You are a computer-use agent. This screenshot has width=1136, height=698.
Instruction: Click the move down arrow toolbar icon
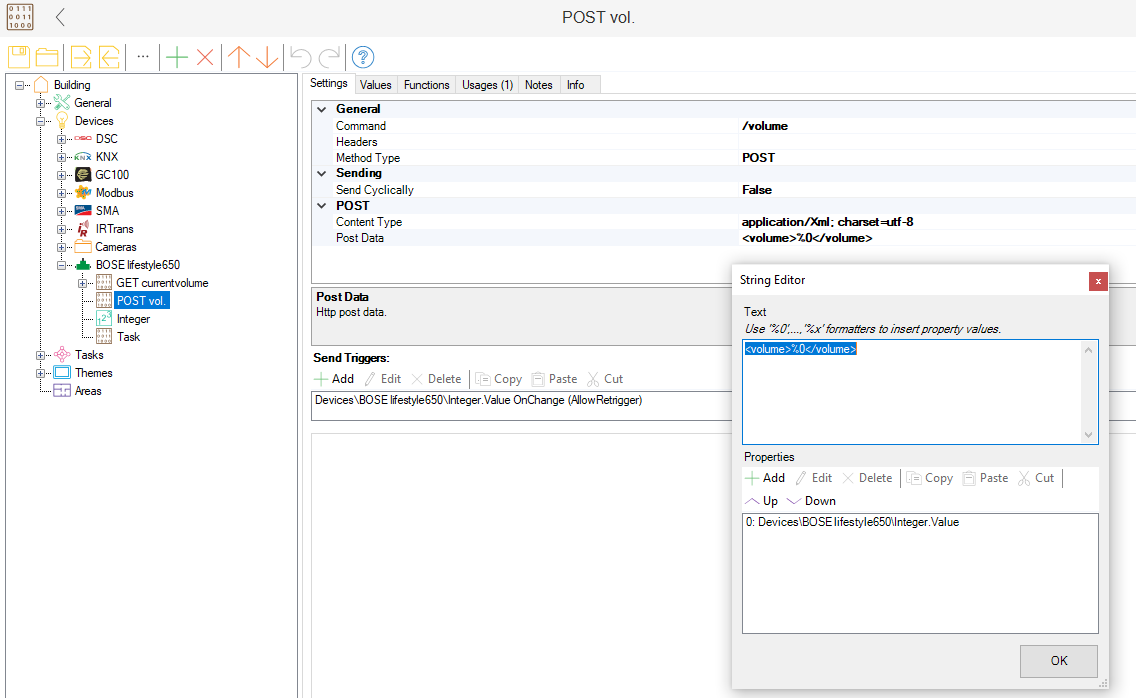[267, 57]
